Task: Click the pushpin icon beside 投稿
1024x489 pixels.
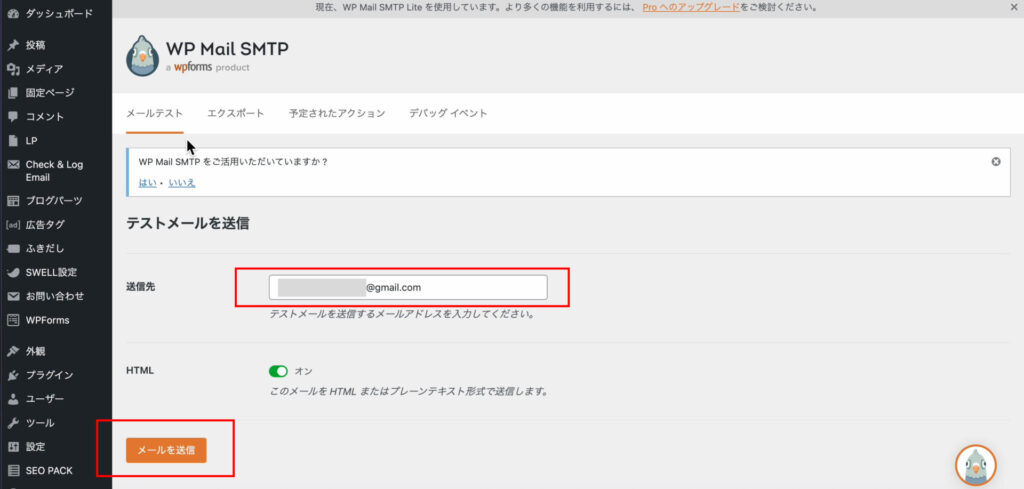Action: point(13,45)
